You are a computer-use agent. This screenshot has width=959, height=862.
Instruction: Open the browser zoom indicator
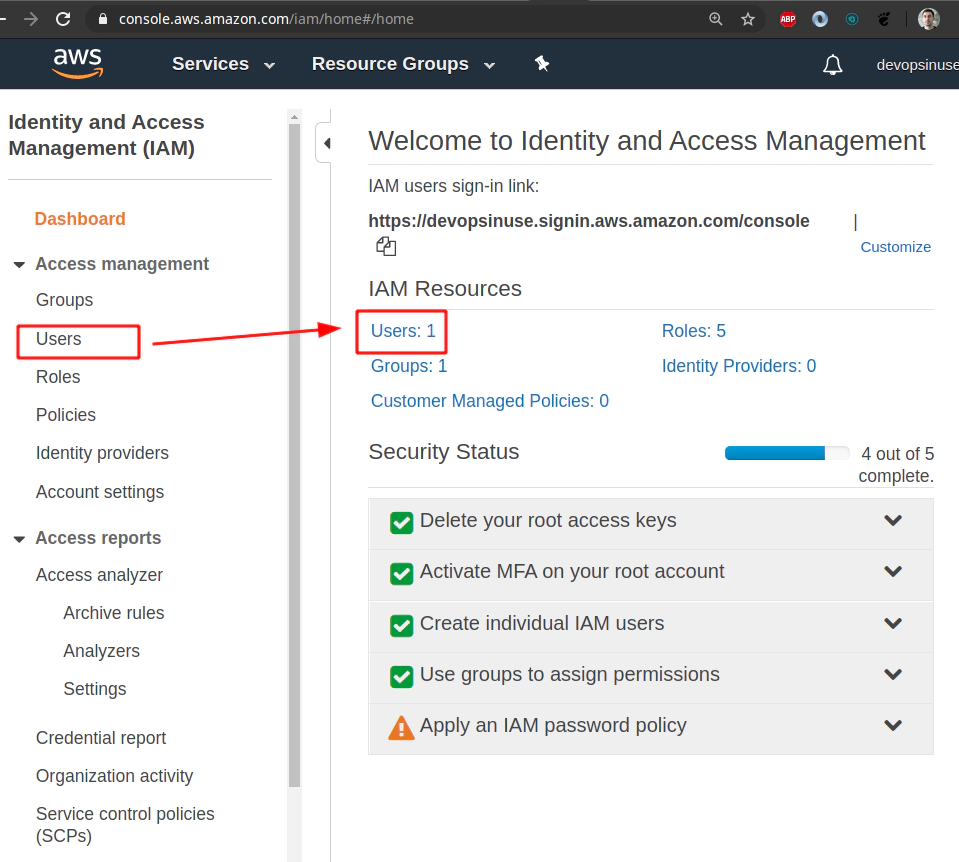(x=716, y=20)
